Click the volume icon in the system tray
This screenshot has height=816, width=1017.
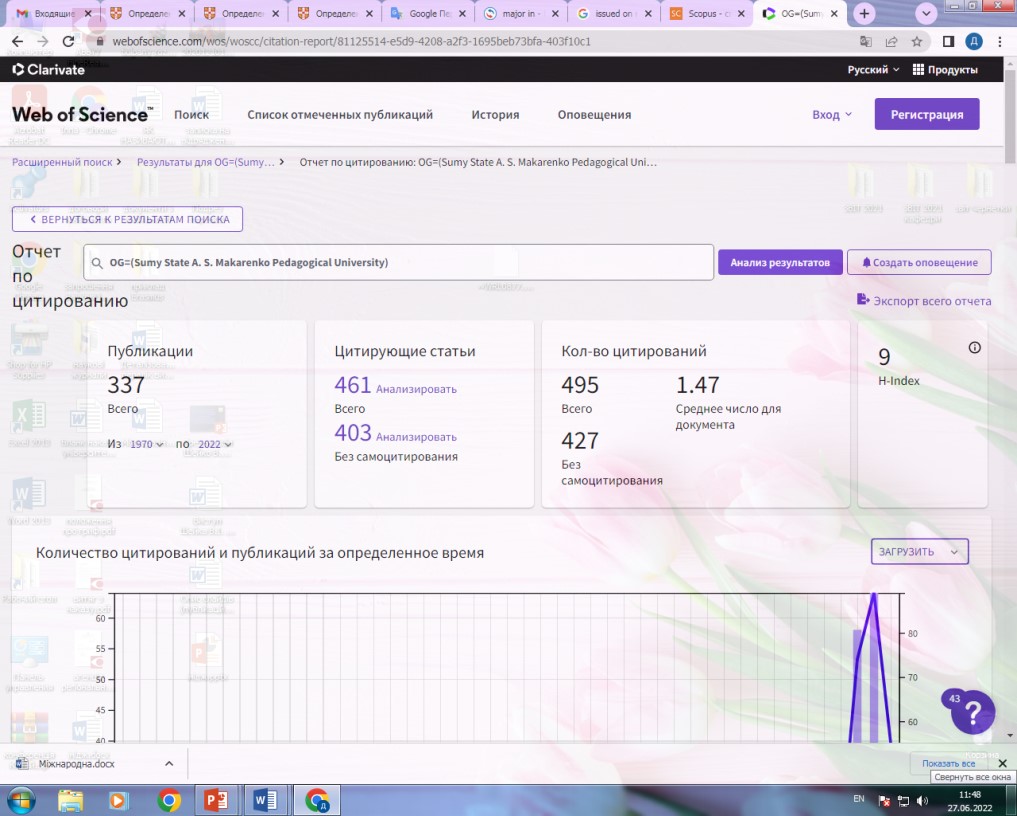click(922, 801)
